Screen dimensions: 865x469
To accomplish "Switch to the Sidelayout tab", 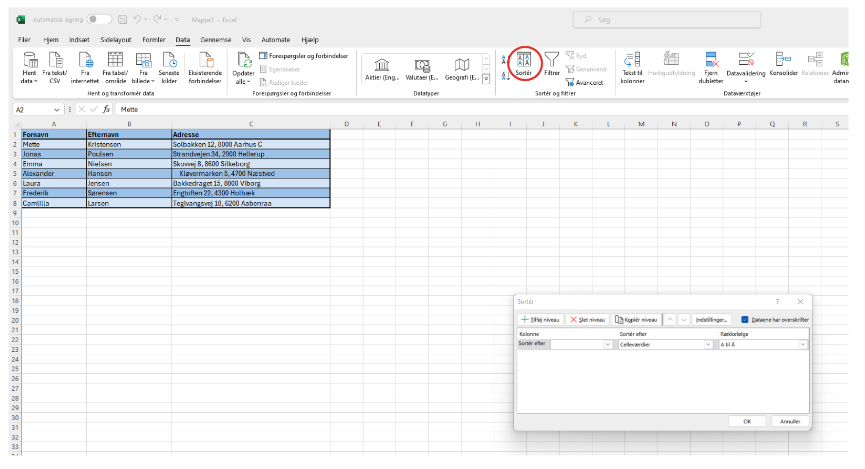I will [116, 40].
